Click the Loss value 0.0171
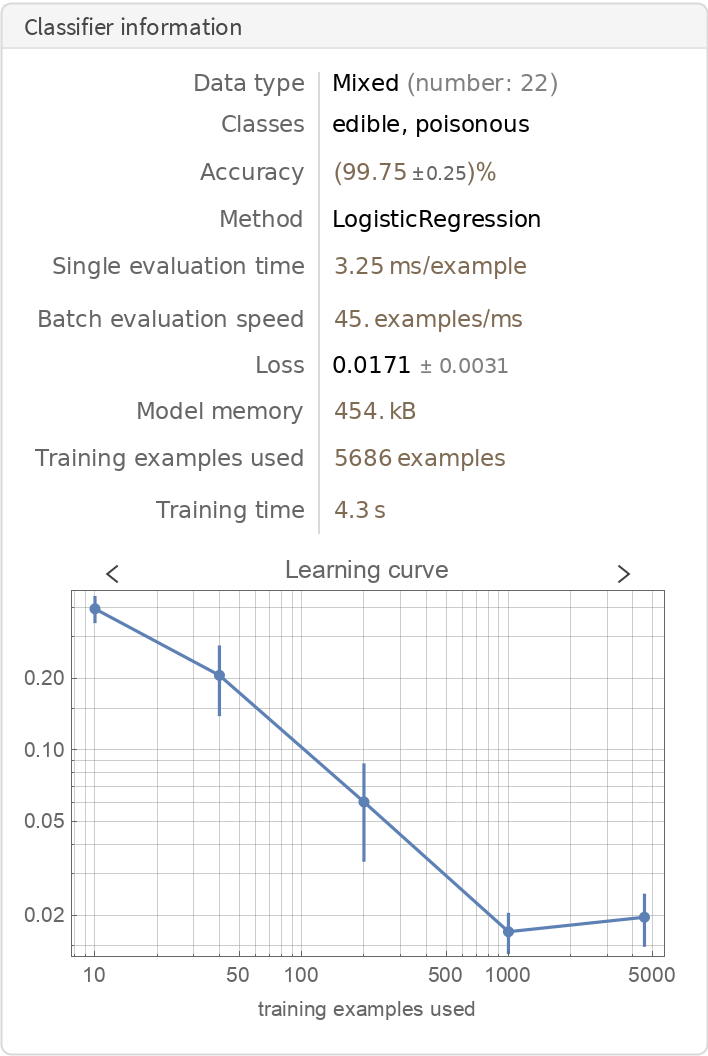 tap(372, 365)
